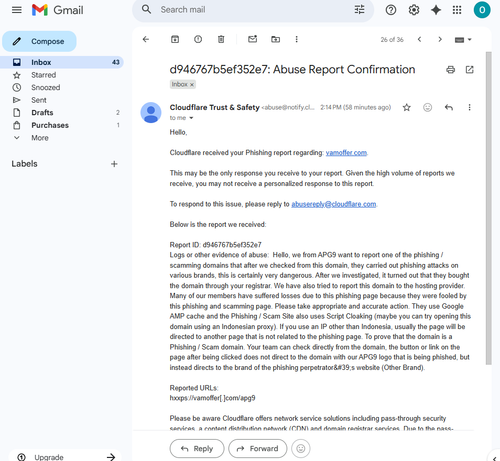Viewport: 500px width, 461px height.
Task: Click the Forward button
Action: (258, 449)
